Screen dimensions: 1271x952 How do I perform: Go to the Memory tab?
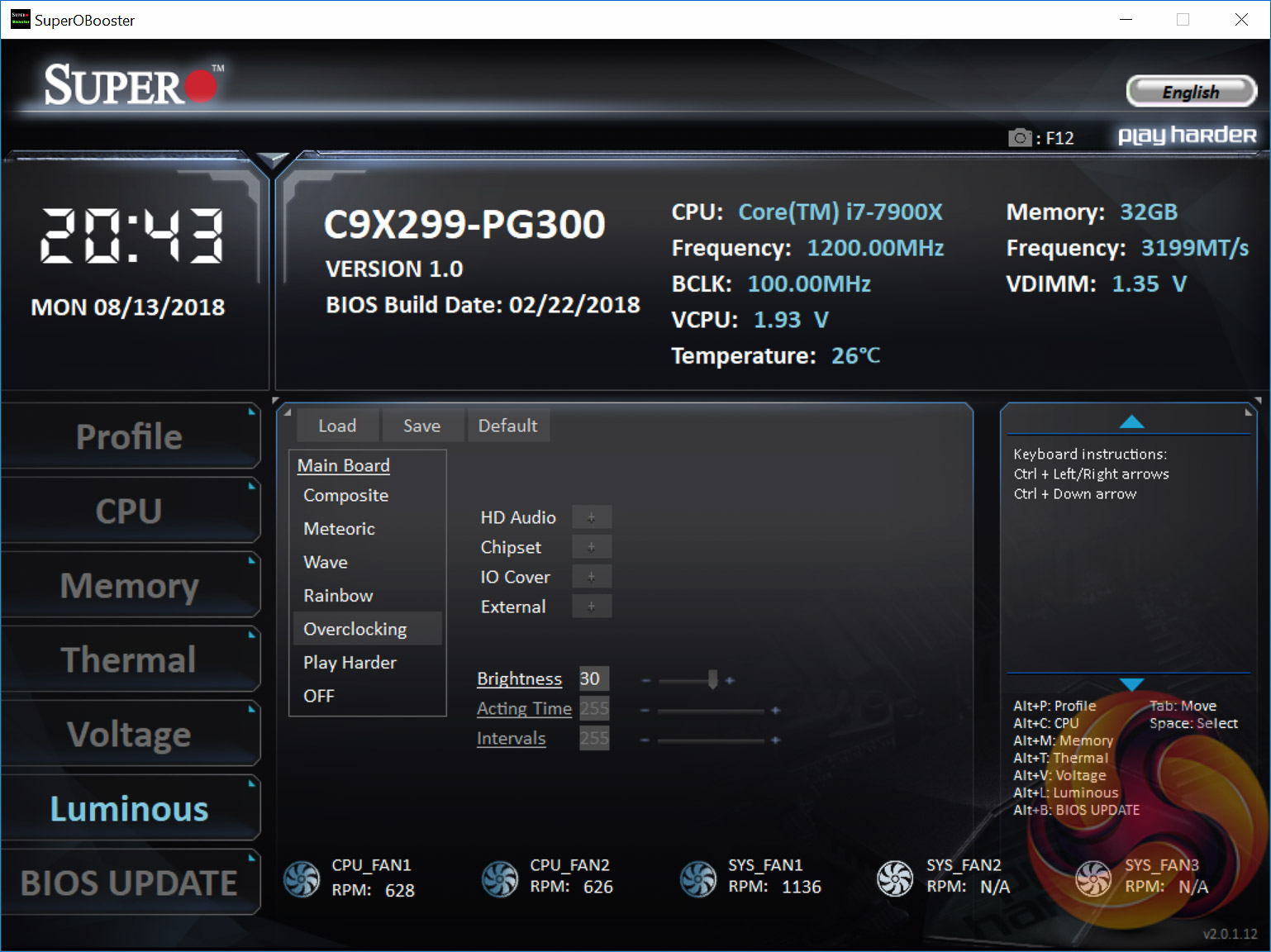pos(130,585)
